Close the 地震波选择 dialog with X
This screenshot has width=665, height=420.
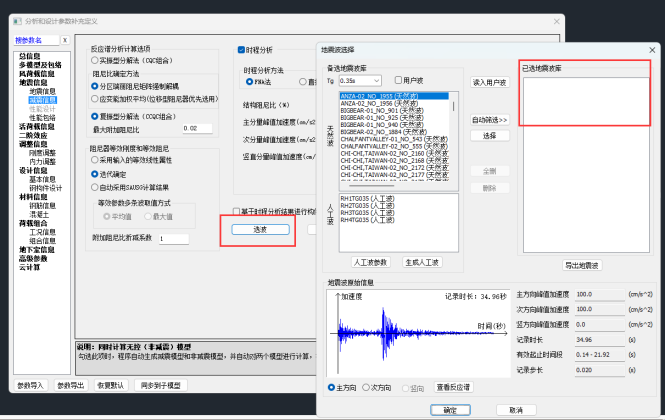[x=651, y=48]
